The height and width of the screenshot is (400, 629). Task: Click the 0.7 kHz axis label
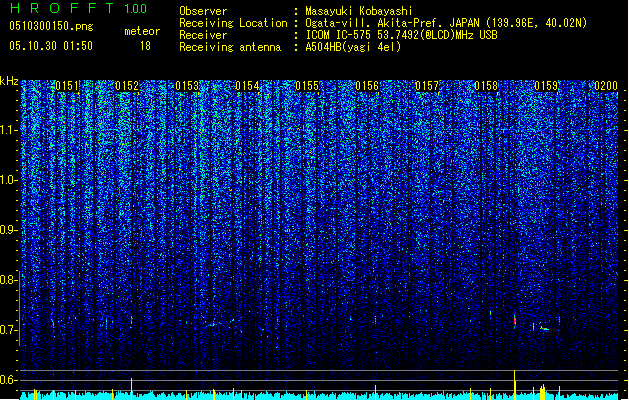point(8,330)
